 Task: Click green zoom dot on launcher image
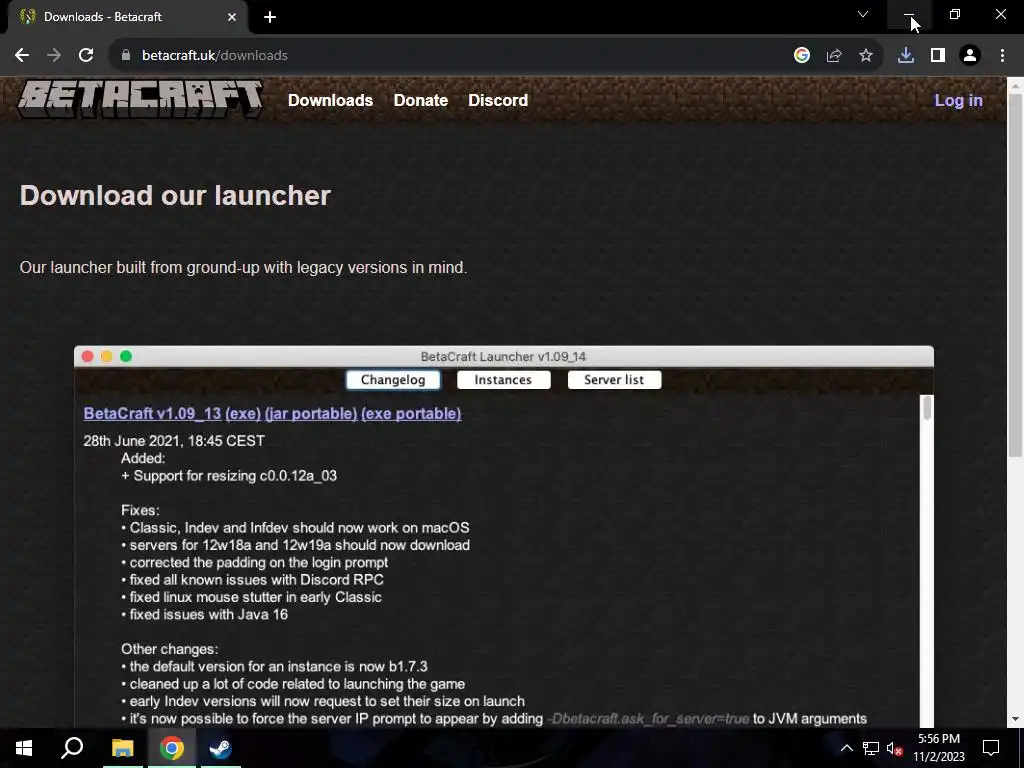[x=126, y=356]
